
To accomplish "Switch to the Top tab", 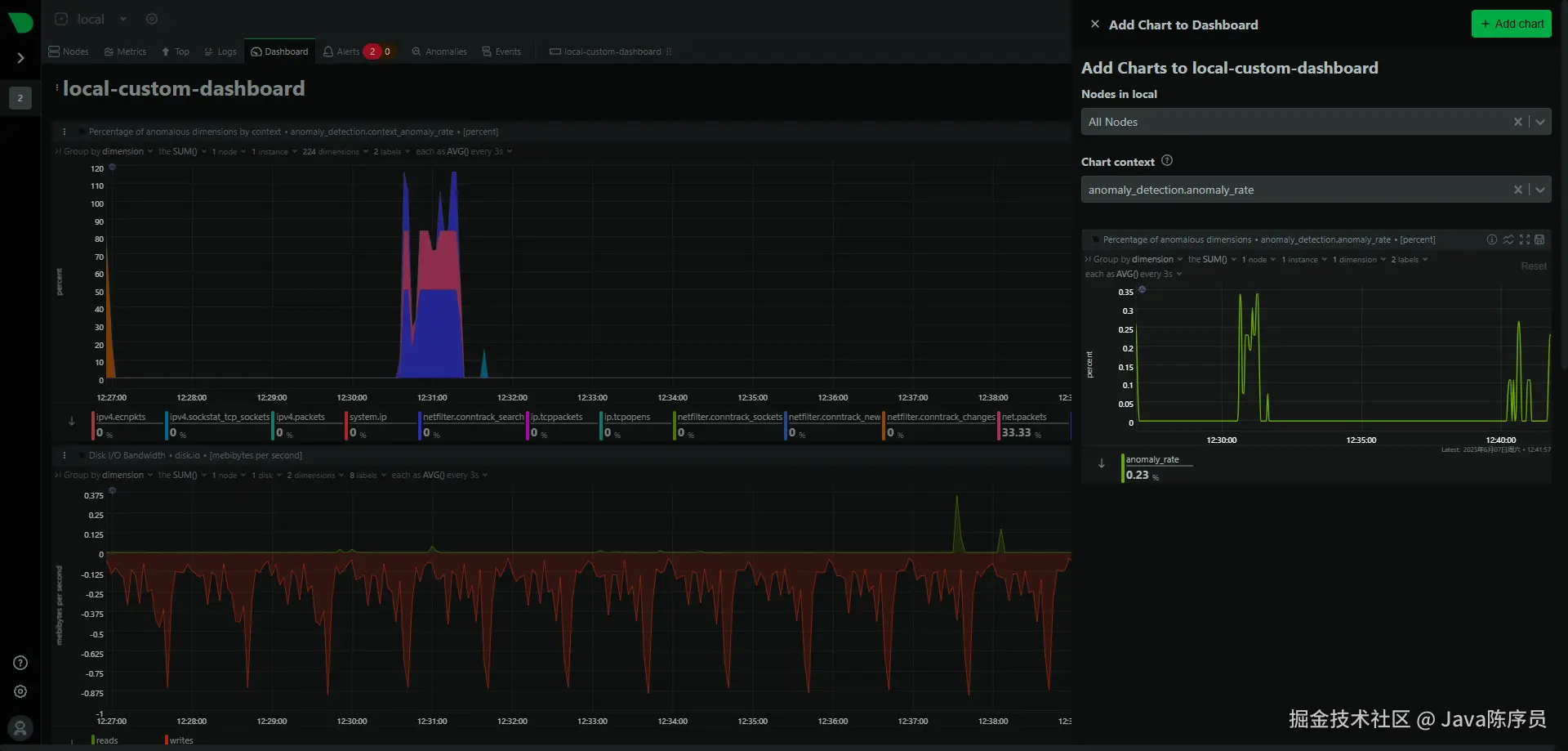I will pyautogui.click(x=175, y=51).
